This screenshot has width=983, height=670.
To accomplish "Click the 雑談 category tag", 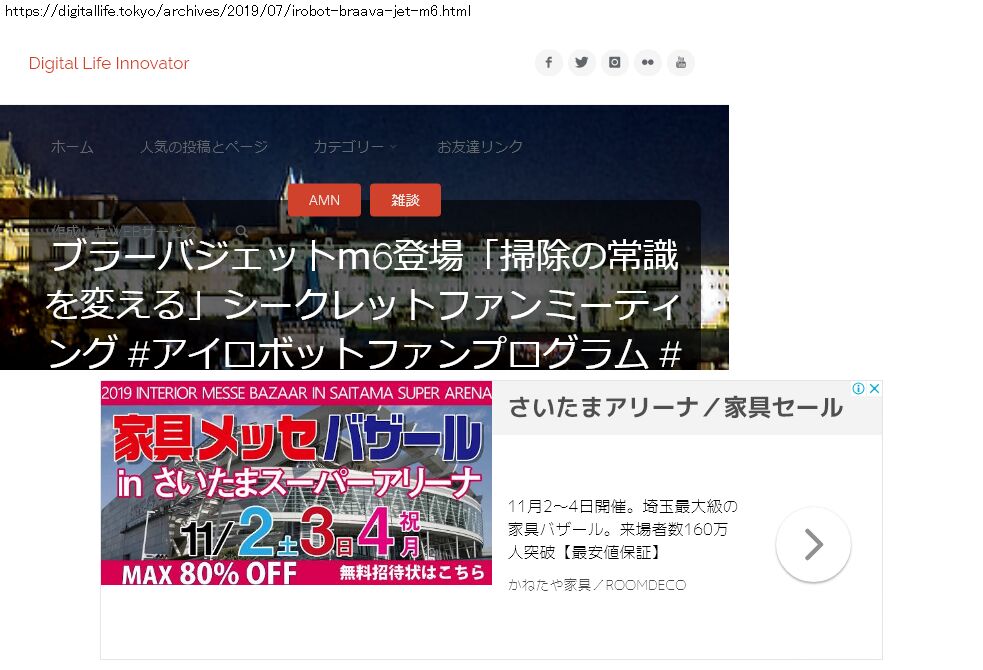I will click(405, 200).
